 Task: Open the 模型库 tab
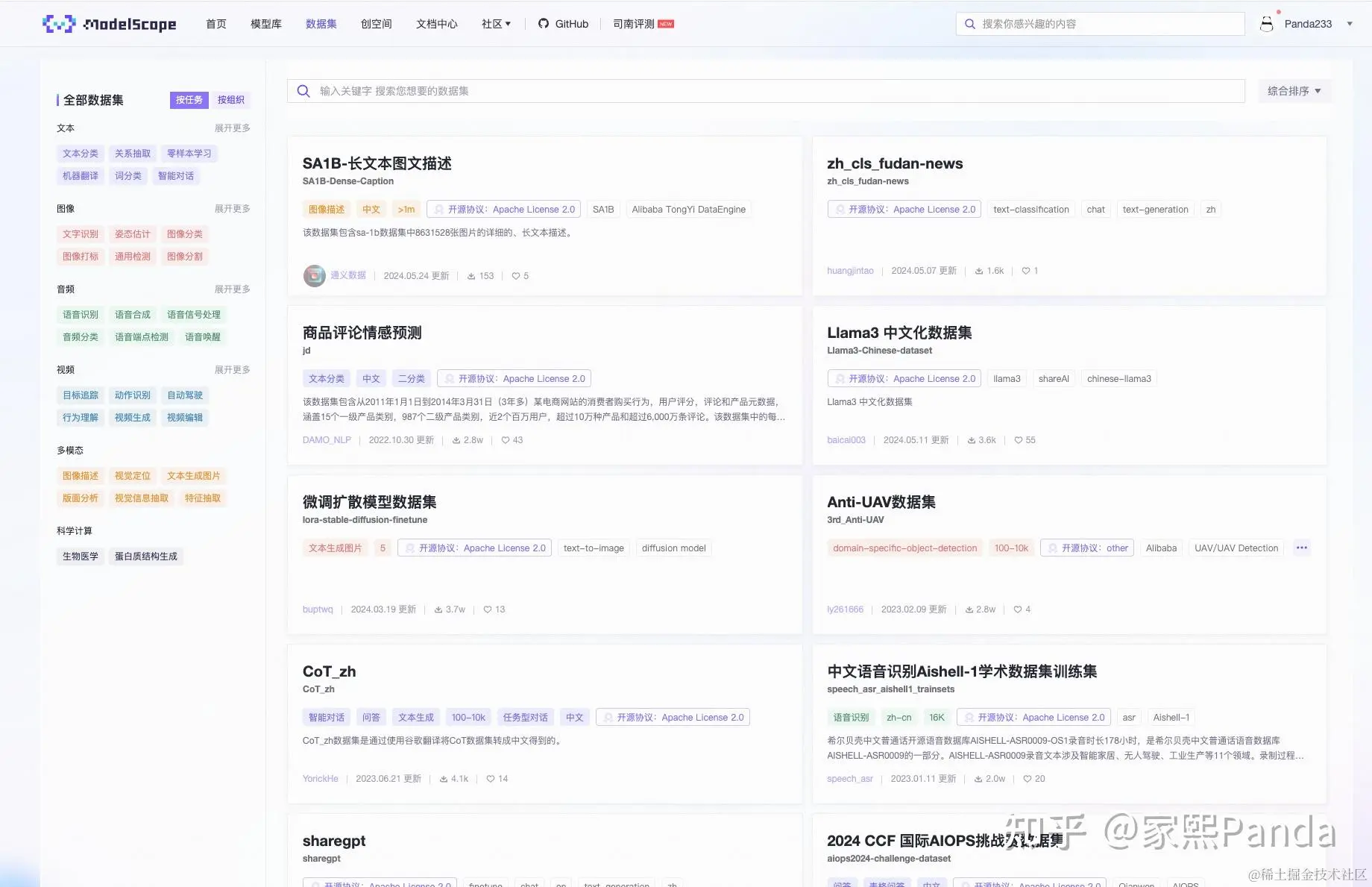pyautogui.click(x=266, y=24)
